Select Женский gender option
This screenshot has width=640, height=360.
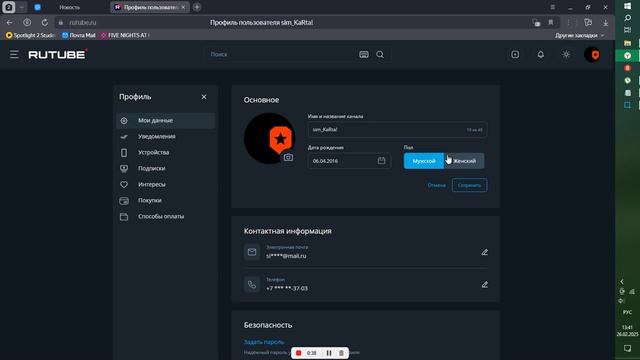point(464,161)
